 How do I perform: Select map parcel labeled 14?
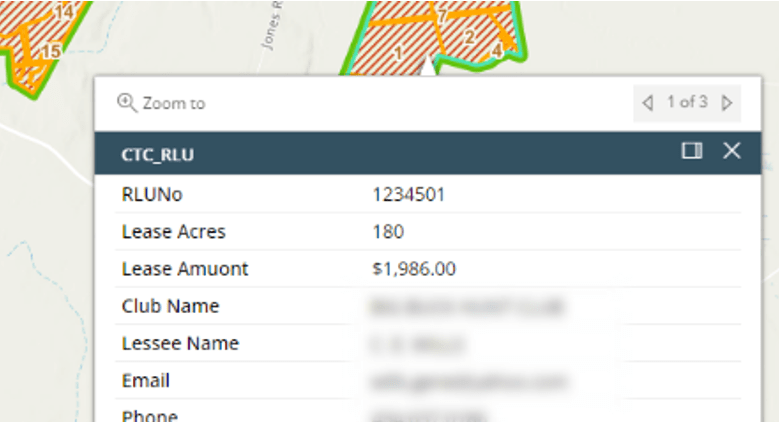pyautogui.click(x=65, y=12)
